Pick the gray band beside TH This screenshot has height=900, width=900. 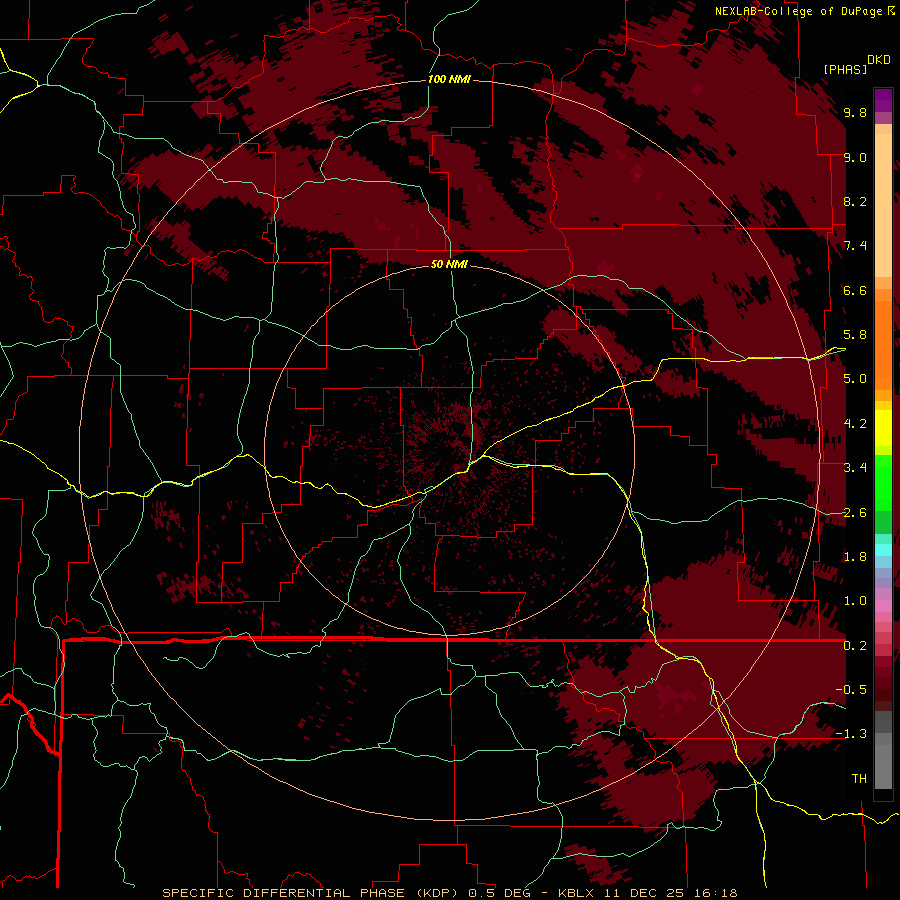883,766
